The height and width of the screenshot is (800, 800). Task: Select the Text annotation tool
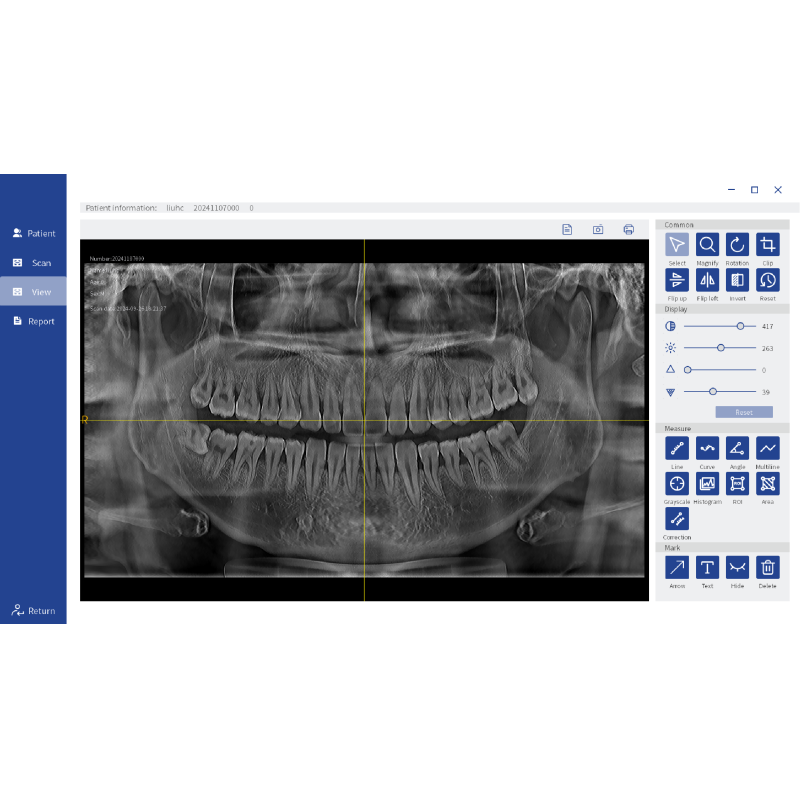pos(707,567)
